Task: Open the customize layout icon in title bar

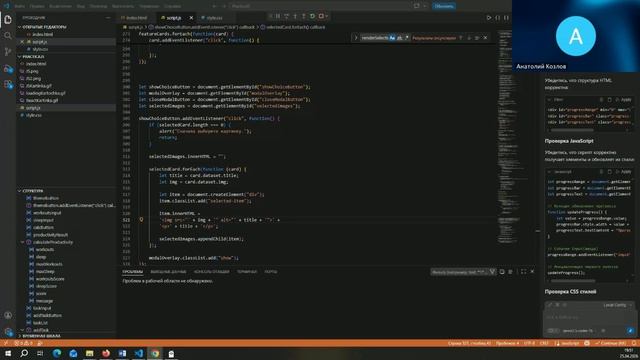Action: tap(416, 6)
